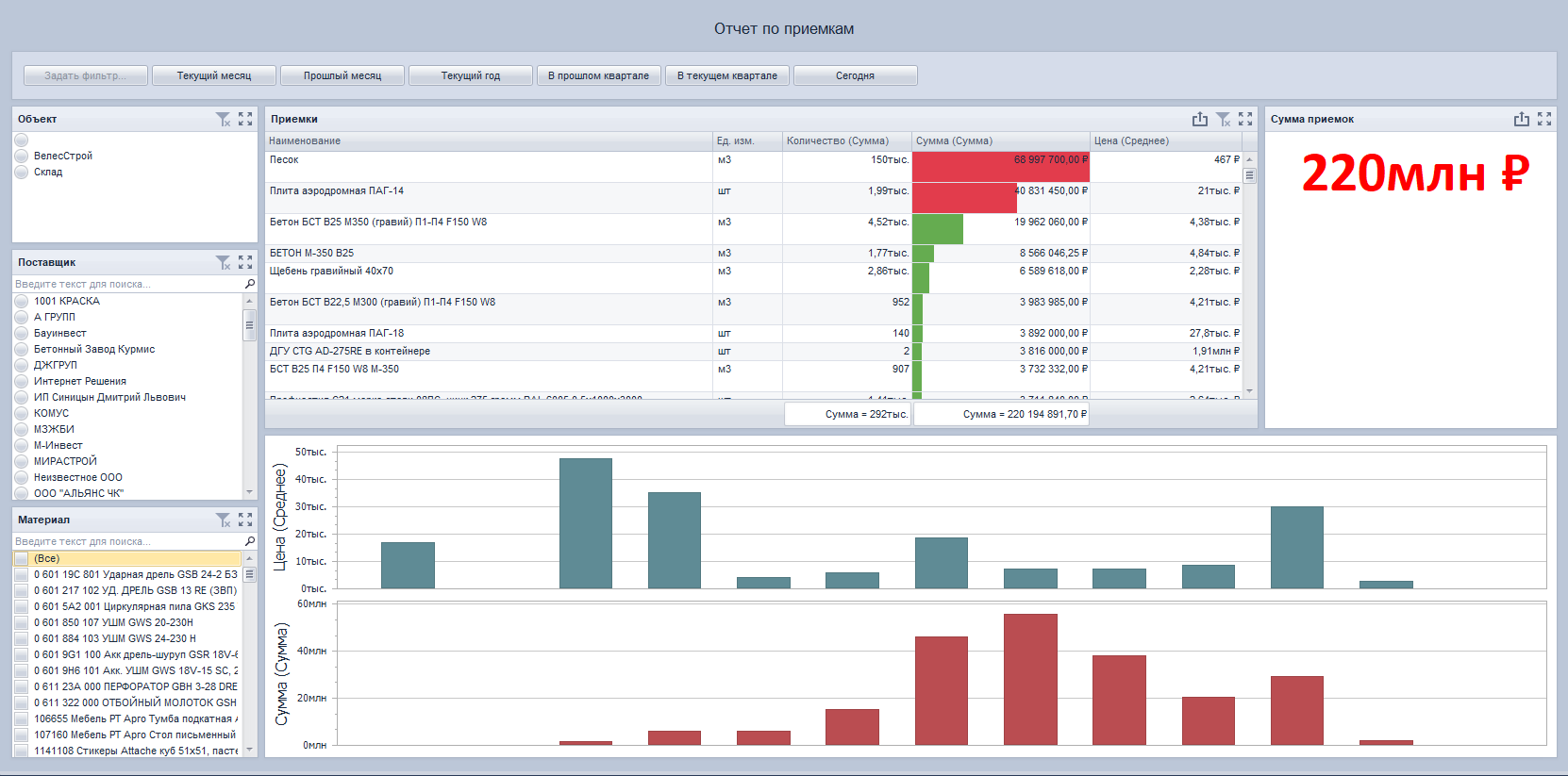Image resolution: width=1568 pixels, height=776 pixels.
Task: Check the (Все) materials checkbox
Action: [22, 558]
